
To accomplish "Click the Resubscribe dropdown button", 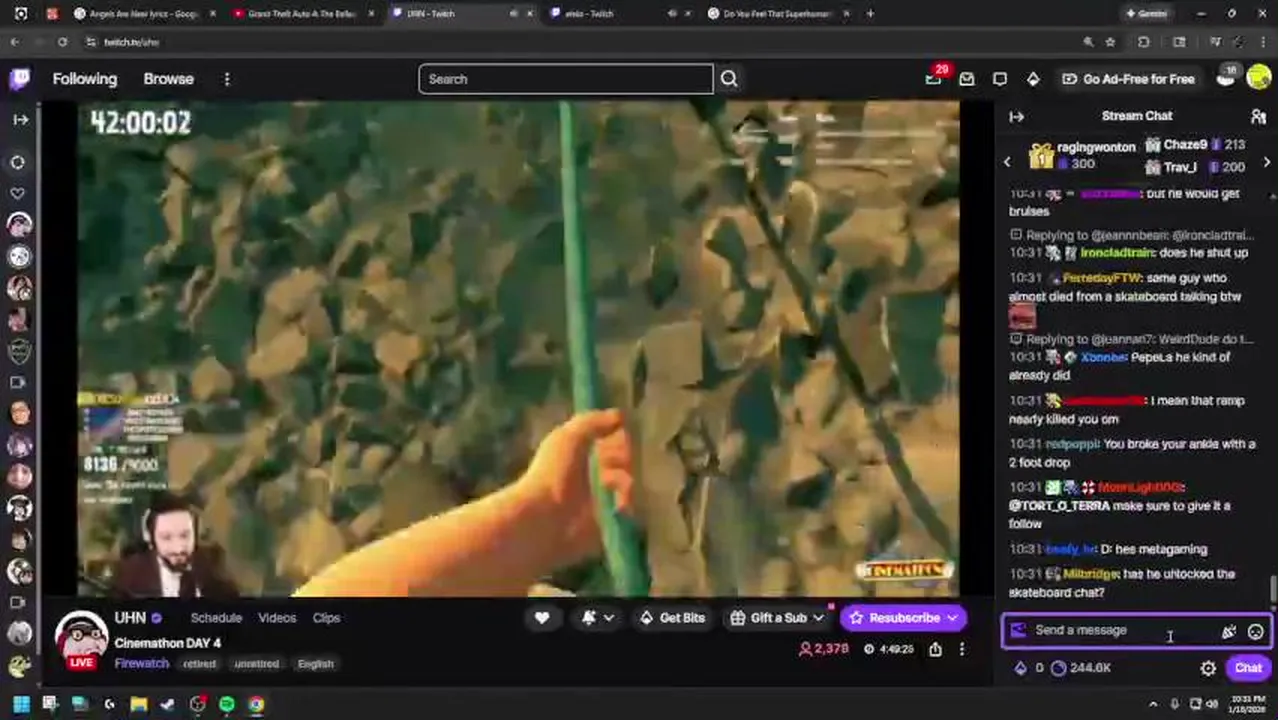I will coord(904,618).
